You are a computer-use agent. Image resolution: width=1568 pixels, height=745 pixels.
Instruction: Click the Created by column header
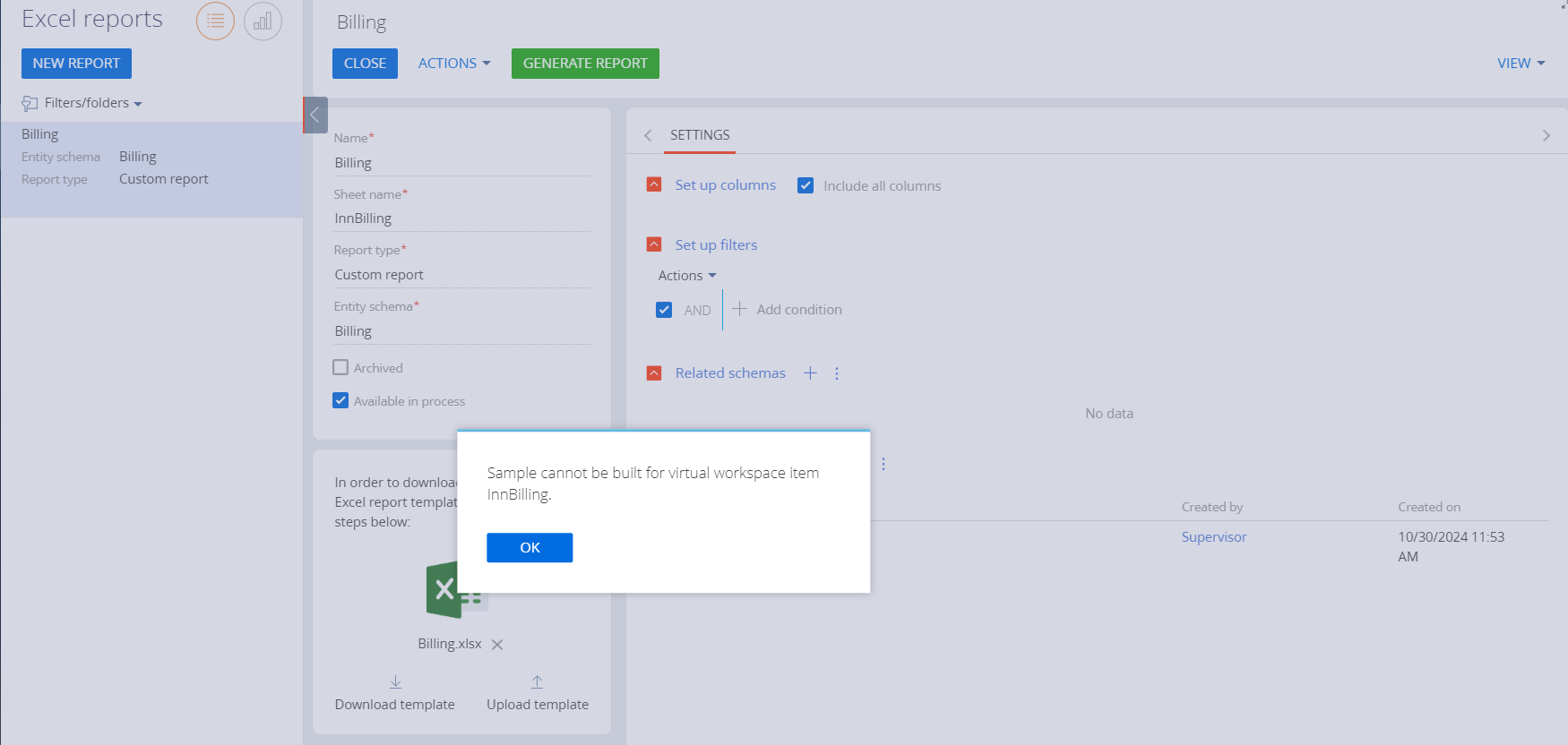1212,507
